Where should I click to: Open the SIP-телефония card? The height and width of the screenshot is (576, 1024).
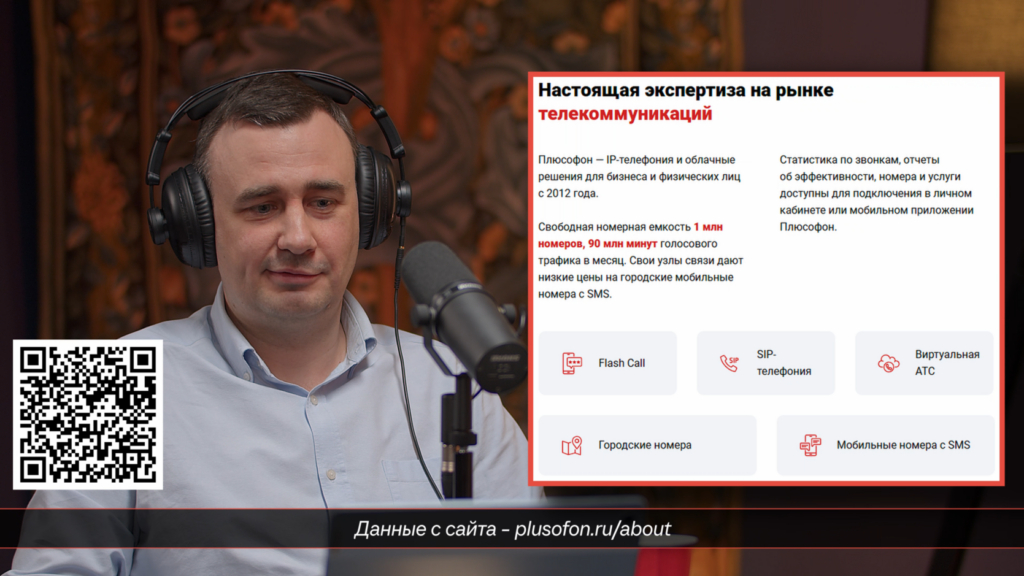[765, 363]
